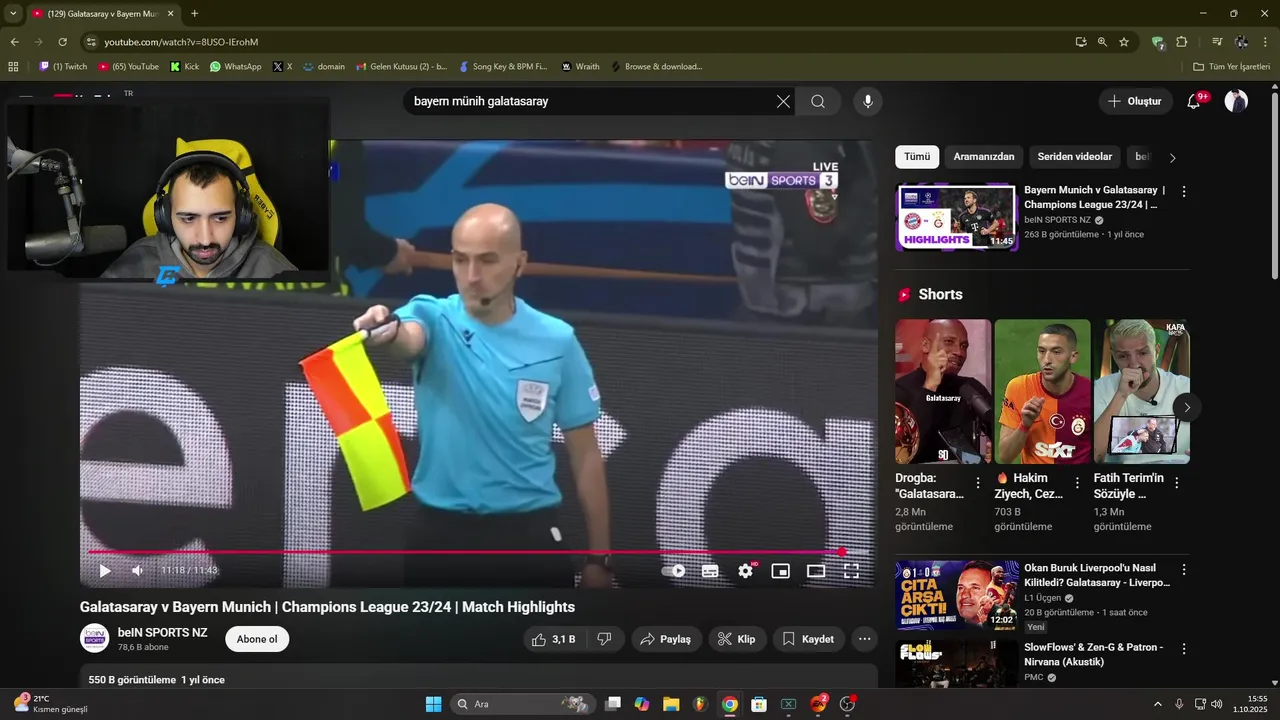1280x720 pixels.
Task: Open WhatsApp bookmark
Action: 236,67
